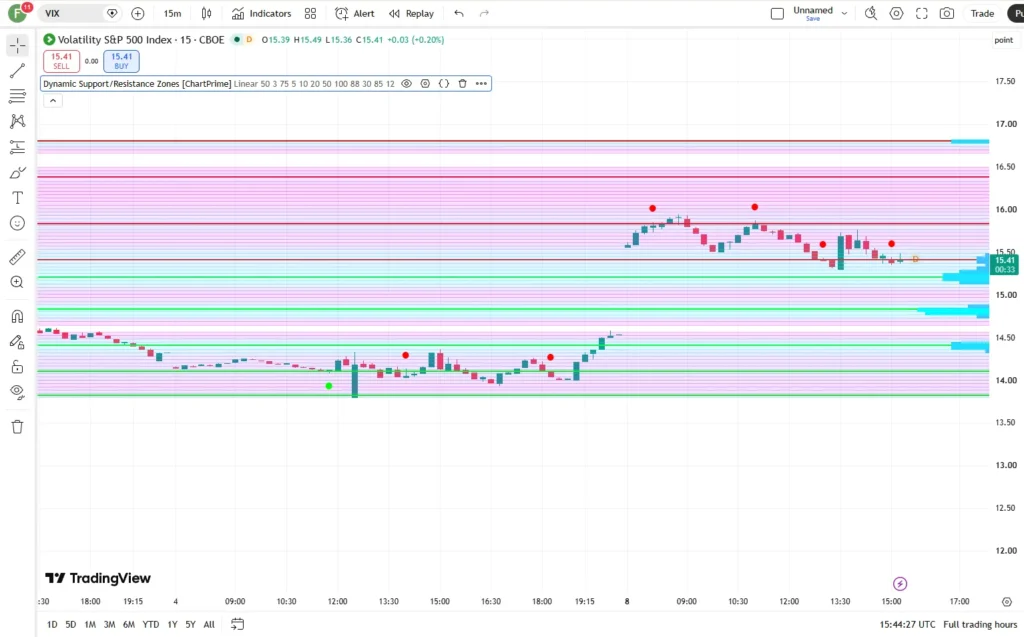Click the 15.41 SELL button

(x=61, y=61)
